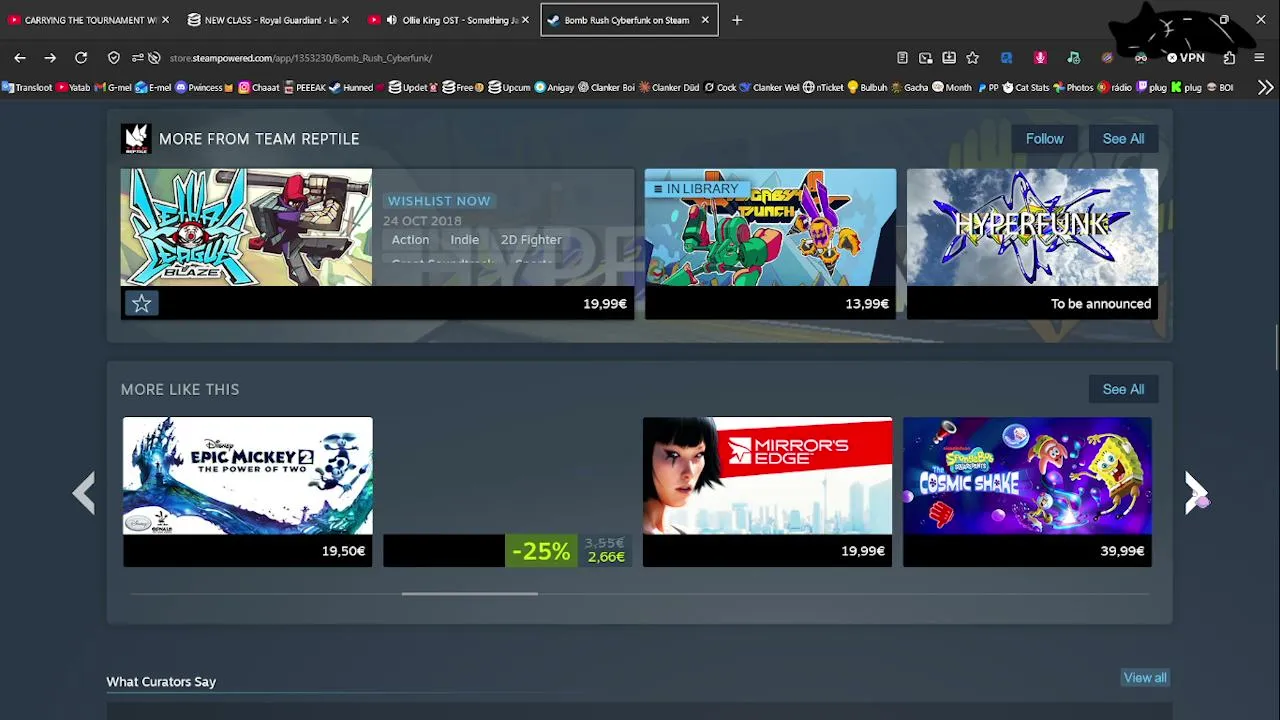Open the Anigay bookmark
1280x720 pixels.
click(554, 87)
